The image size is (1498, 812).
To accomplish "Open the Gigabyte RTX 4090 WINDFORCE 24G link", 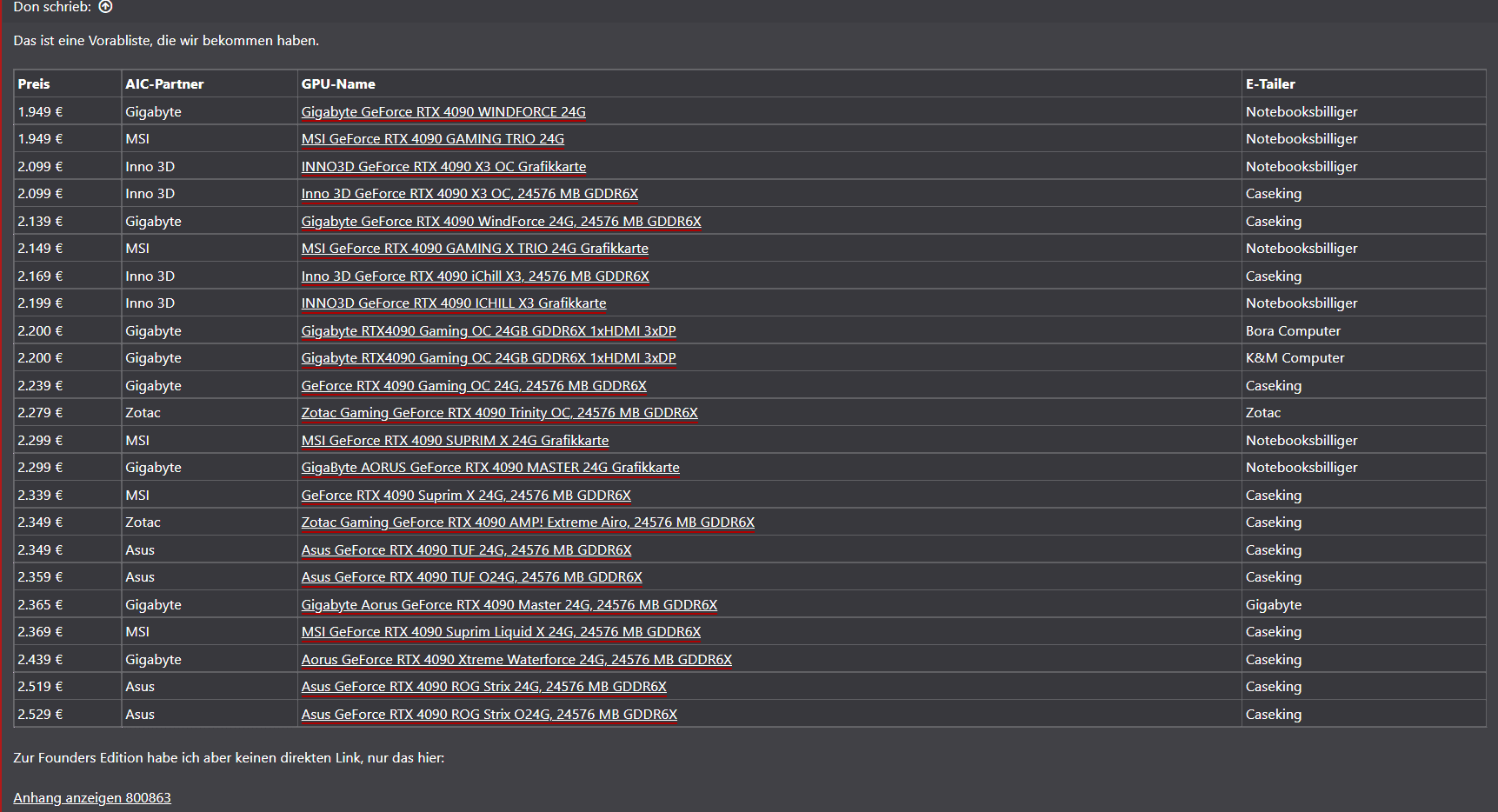I will pos(443,112).
